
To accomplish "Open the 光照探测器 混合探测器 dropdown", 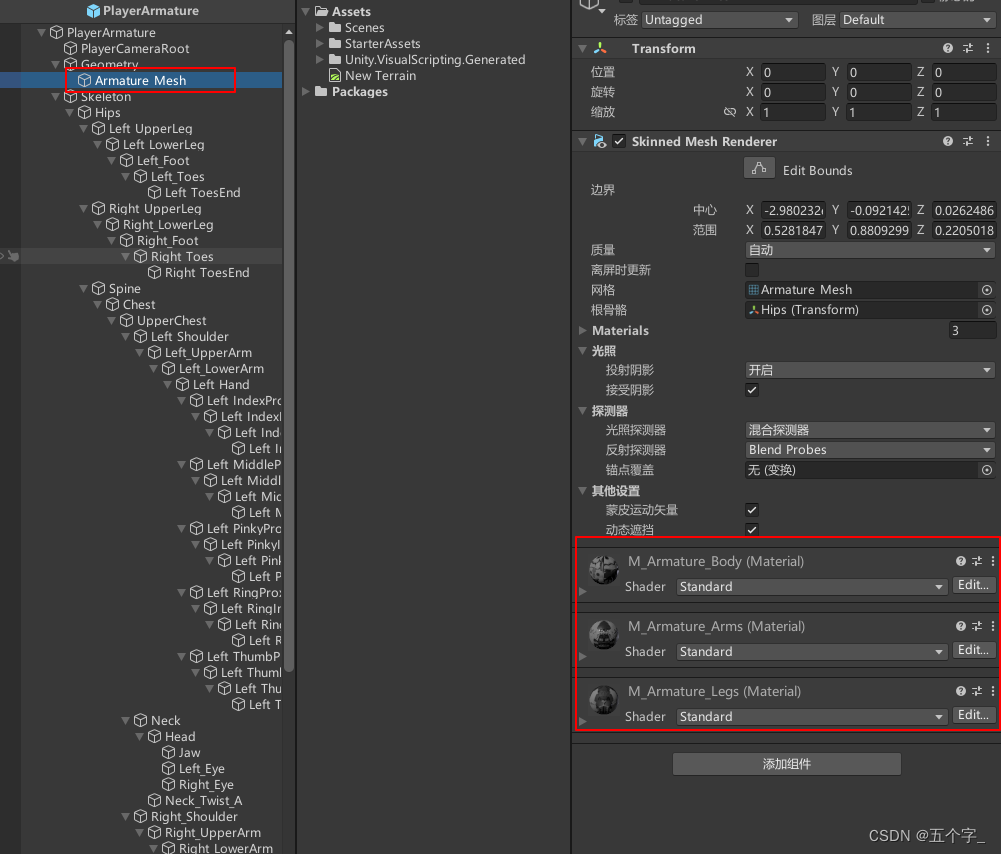I will [869, 430].
